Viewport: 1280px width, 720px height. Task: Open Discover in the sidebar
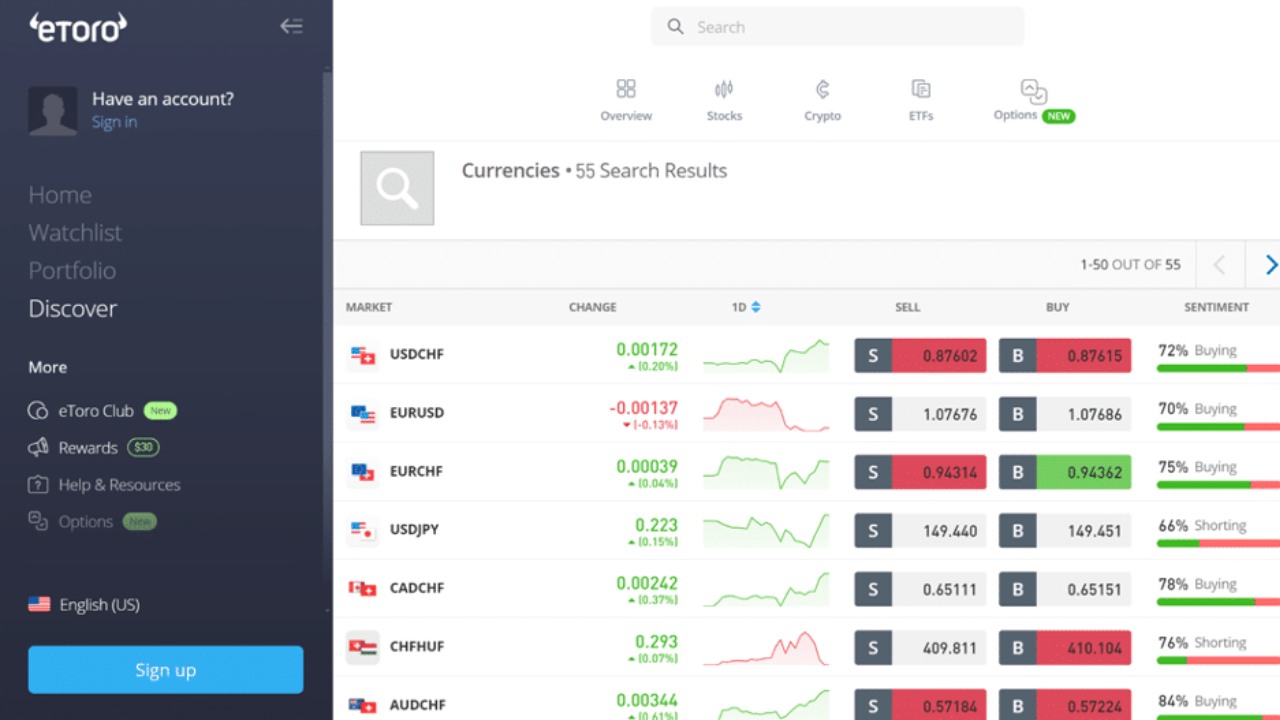point(73,309)
